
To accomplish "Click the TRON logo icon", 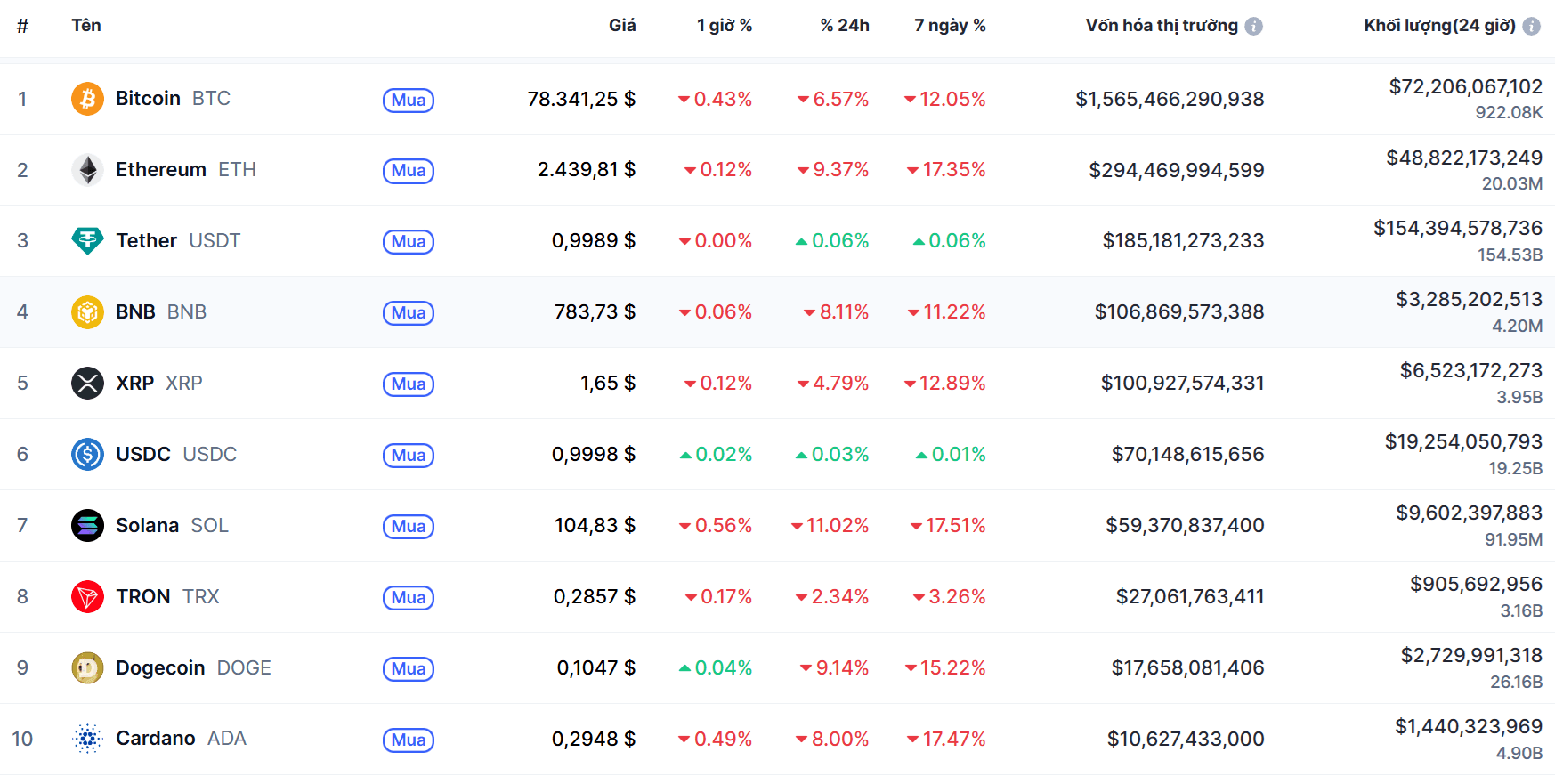I will point(87,597).
